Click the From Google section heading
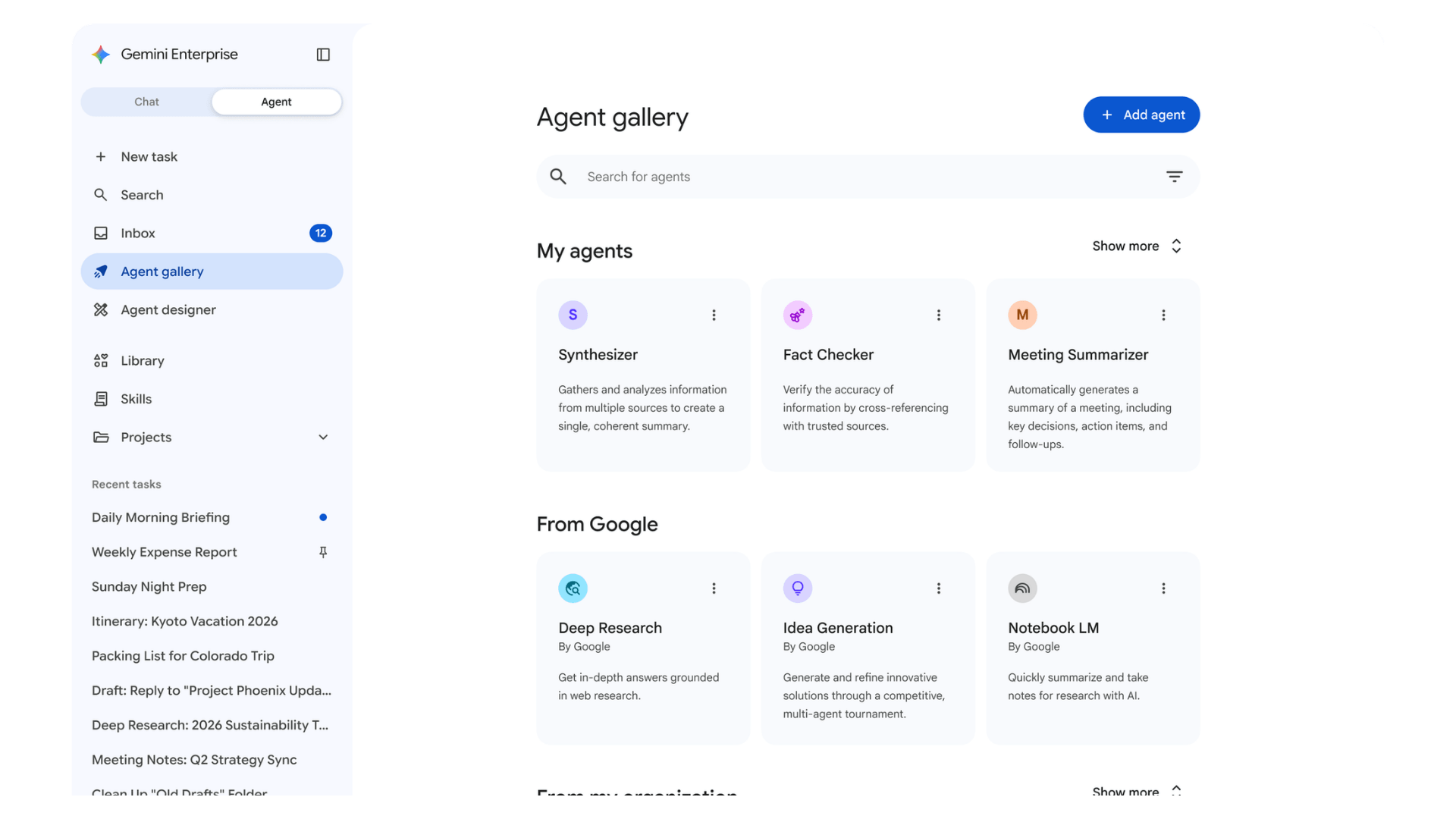This screenshot has width=1456, height=819. click(x=598, y=524)
